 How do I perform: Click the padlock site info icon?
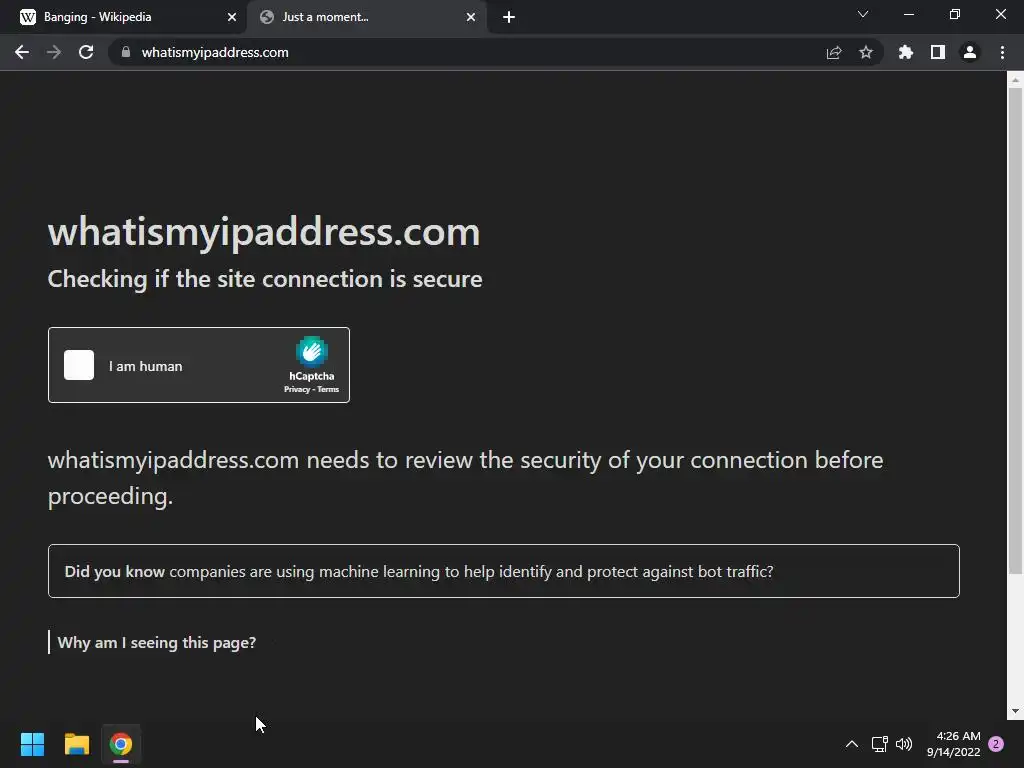click(126, 52)
